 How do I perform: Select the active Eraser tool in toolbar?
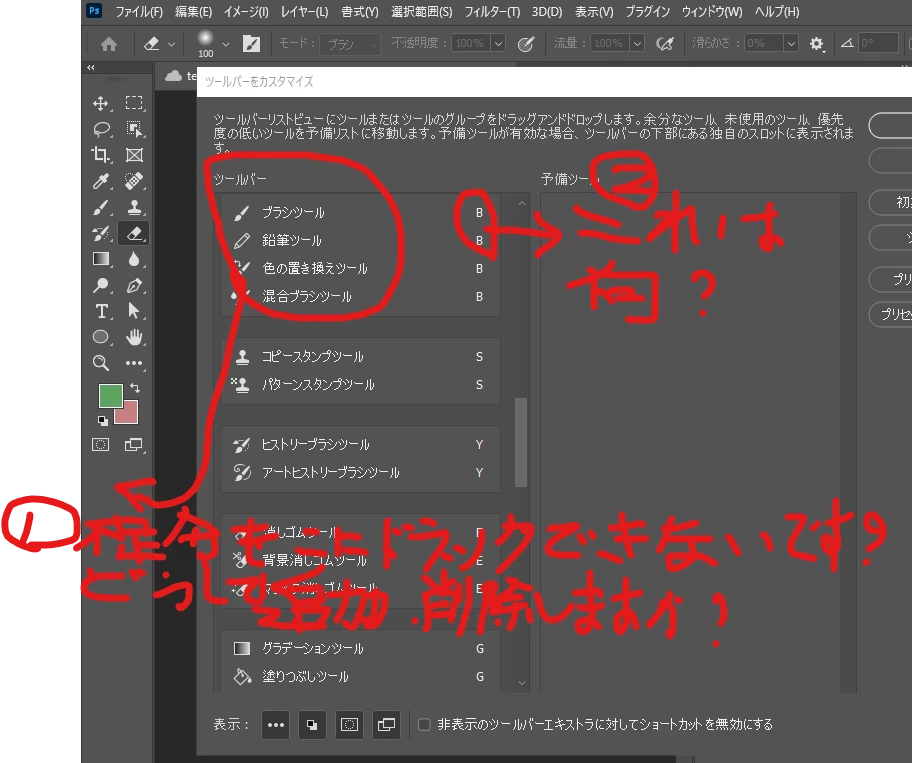click(134, 234)
